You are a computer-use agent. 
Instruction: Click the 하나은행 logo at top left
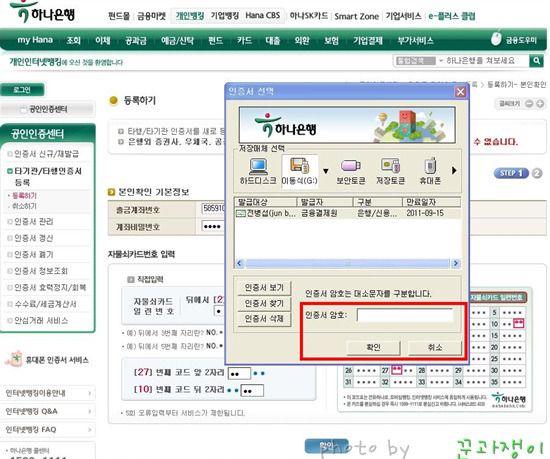pos(43,13)
